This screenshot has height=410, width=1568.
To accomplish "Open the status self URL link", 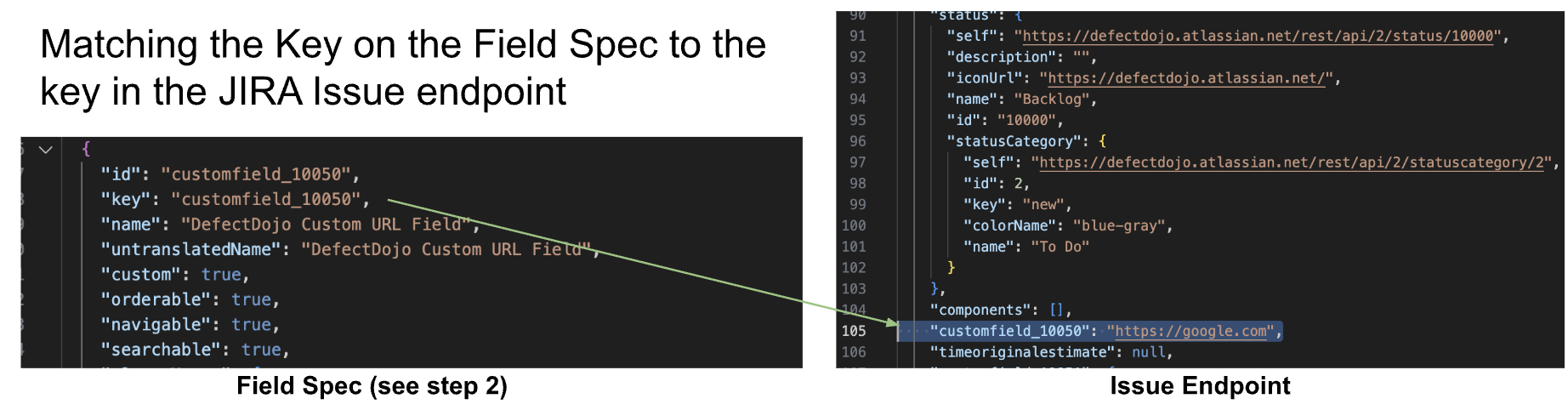I will click(1258, 36).
